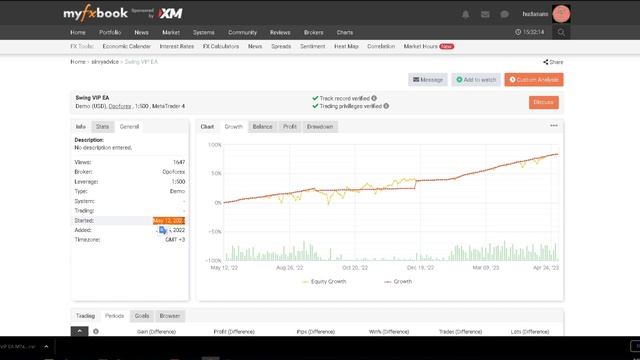Click the orange Discuss button
The image size is (640, 360).
[544, 102]
